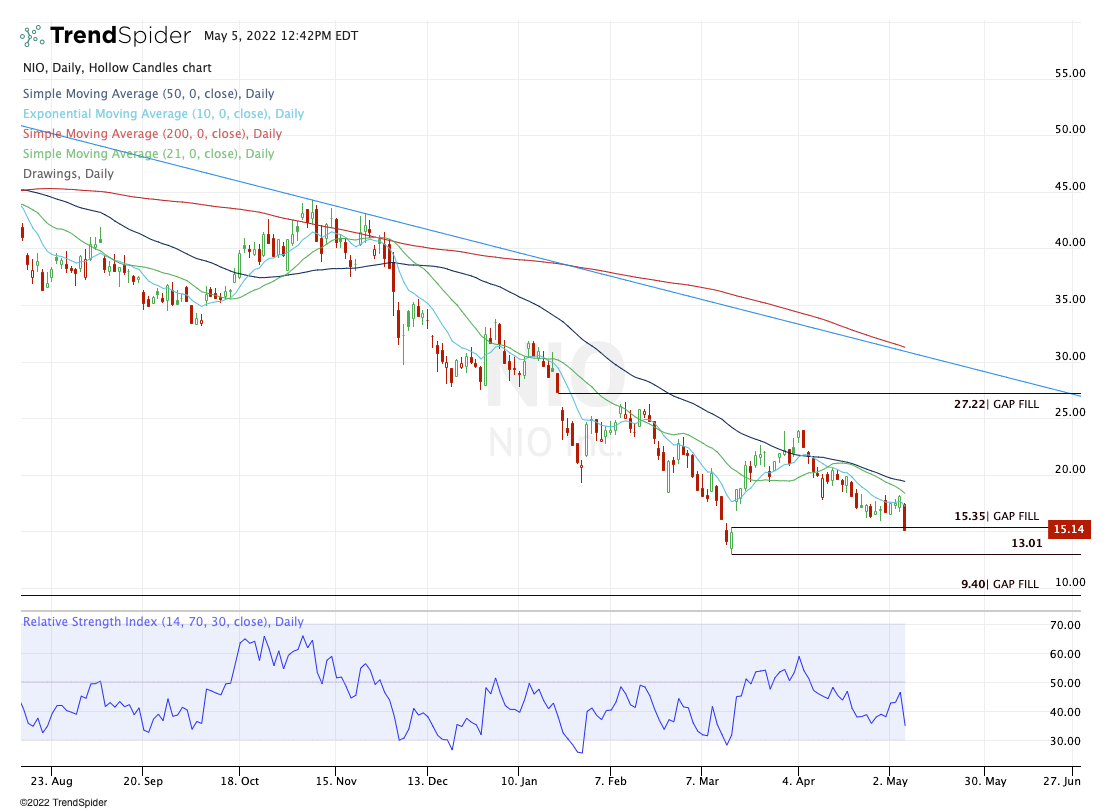The height and width of the screenshot is (812, 1111).
Task: Click the 27.22 GAP FILL level label
Action: (996, 404)
